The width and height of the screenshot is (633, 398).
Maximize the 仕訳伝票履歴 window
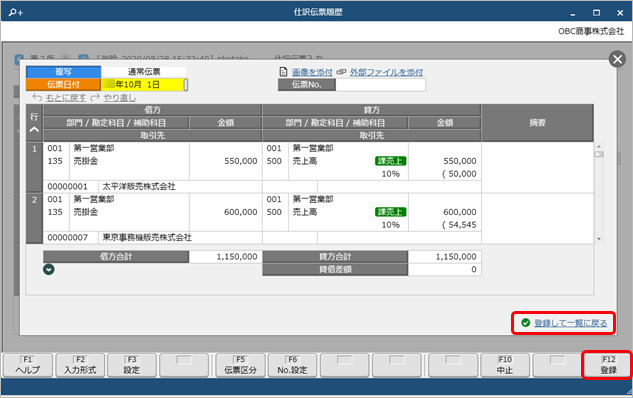[596, 13]
